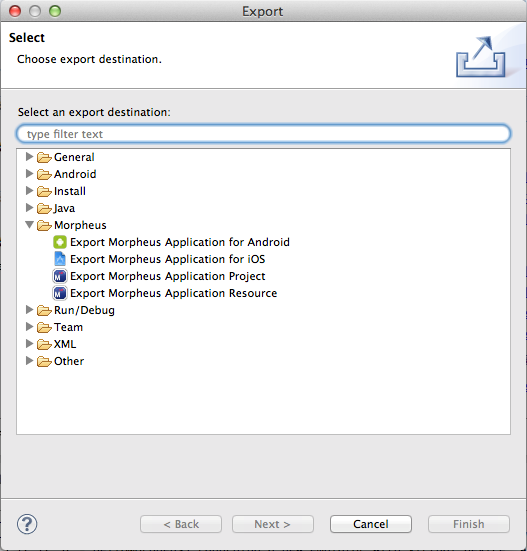The image size is (527, 551).
Task: Click the XML folder icon
Action: (x=44, y=344)
